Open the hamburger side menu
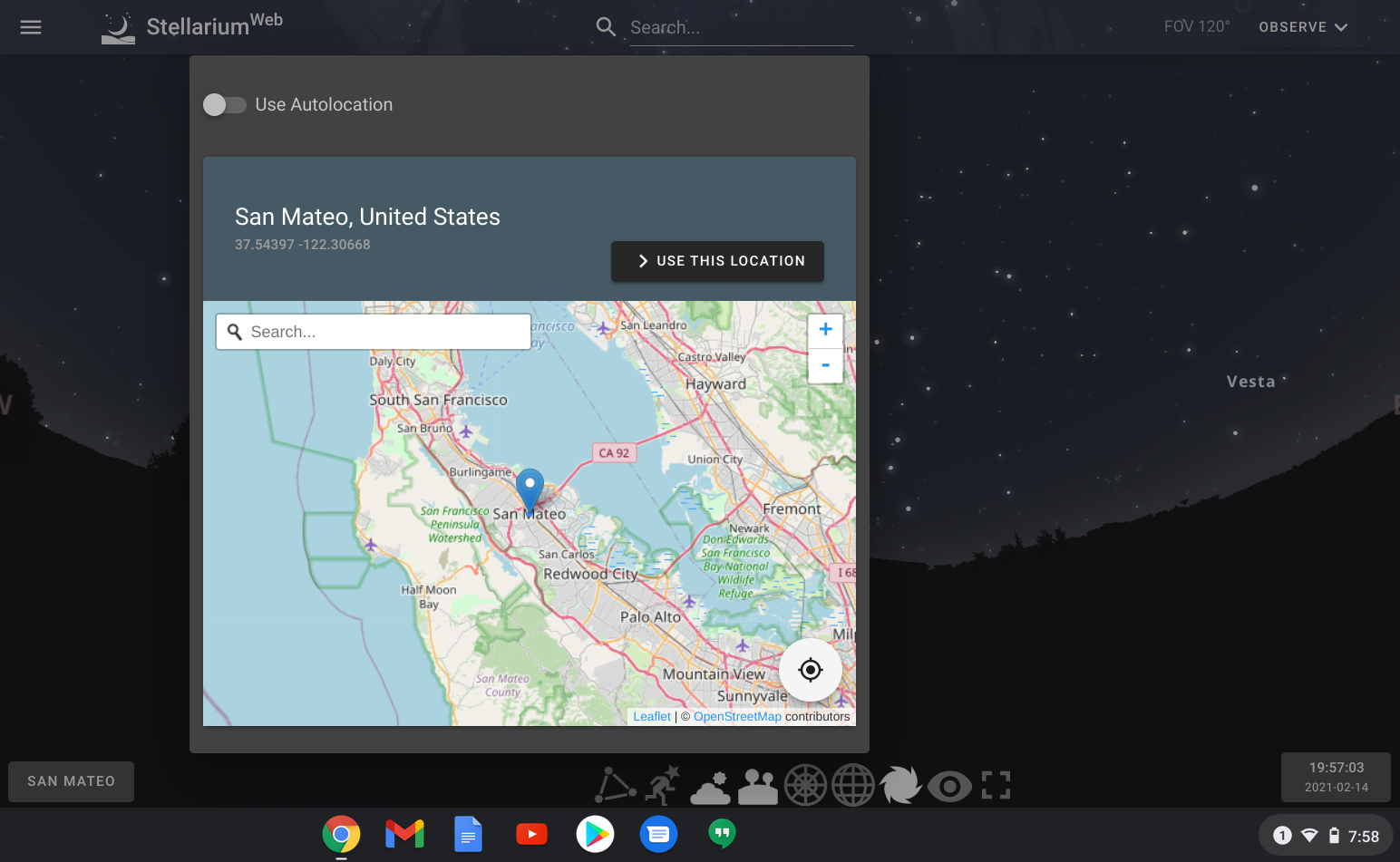The width and height of the screenshot is (1400, 862). (31, 27)
